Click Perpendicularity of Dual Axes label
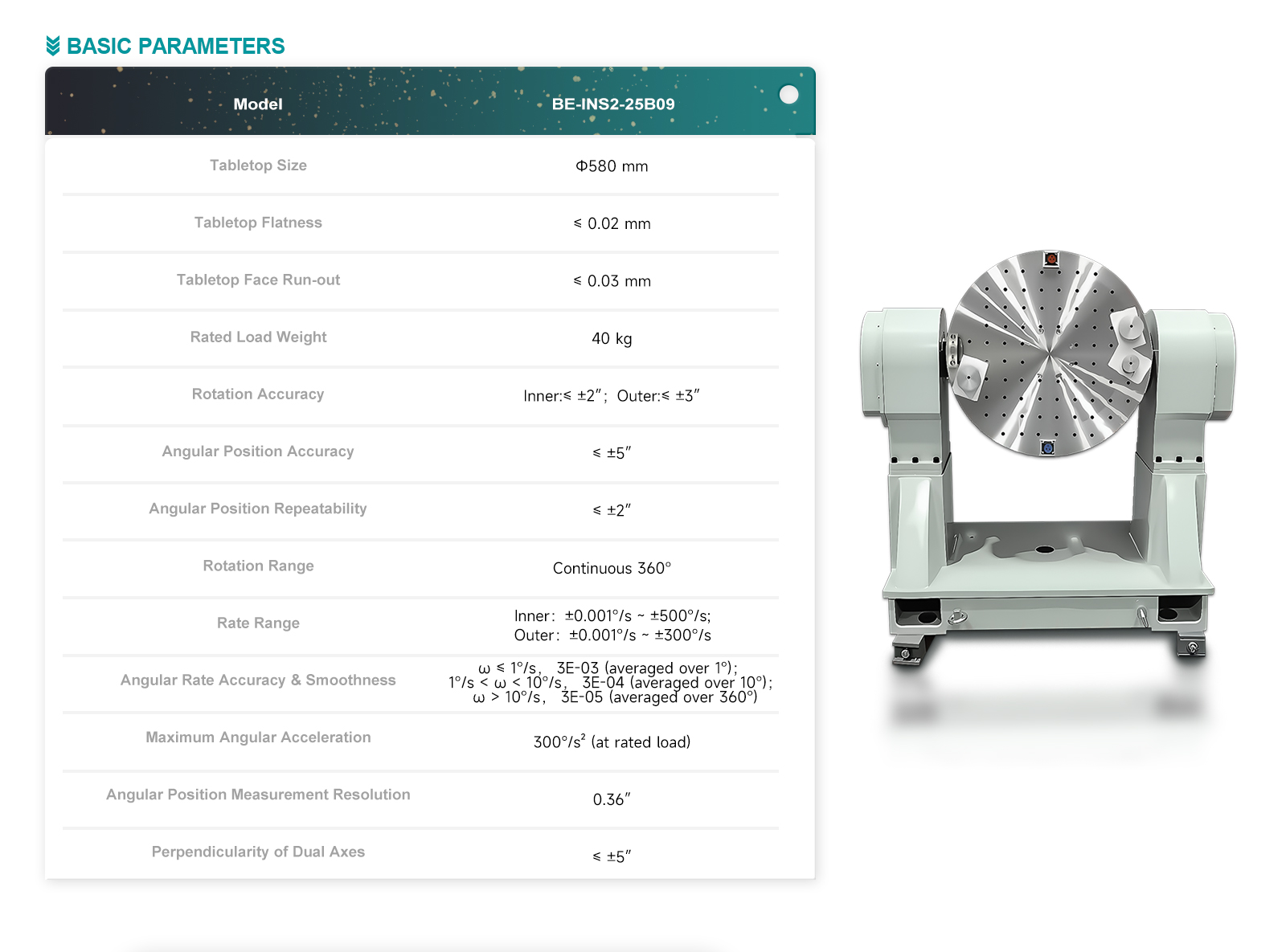The height and width of the screenshot is (952, 1286). point(258,852)
